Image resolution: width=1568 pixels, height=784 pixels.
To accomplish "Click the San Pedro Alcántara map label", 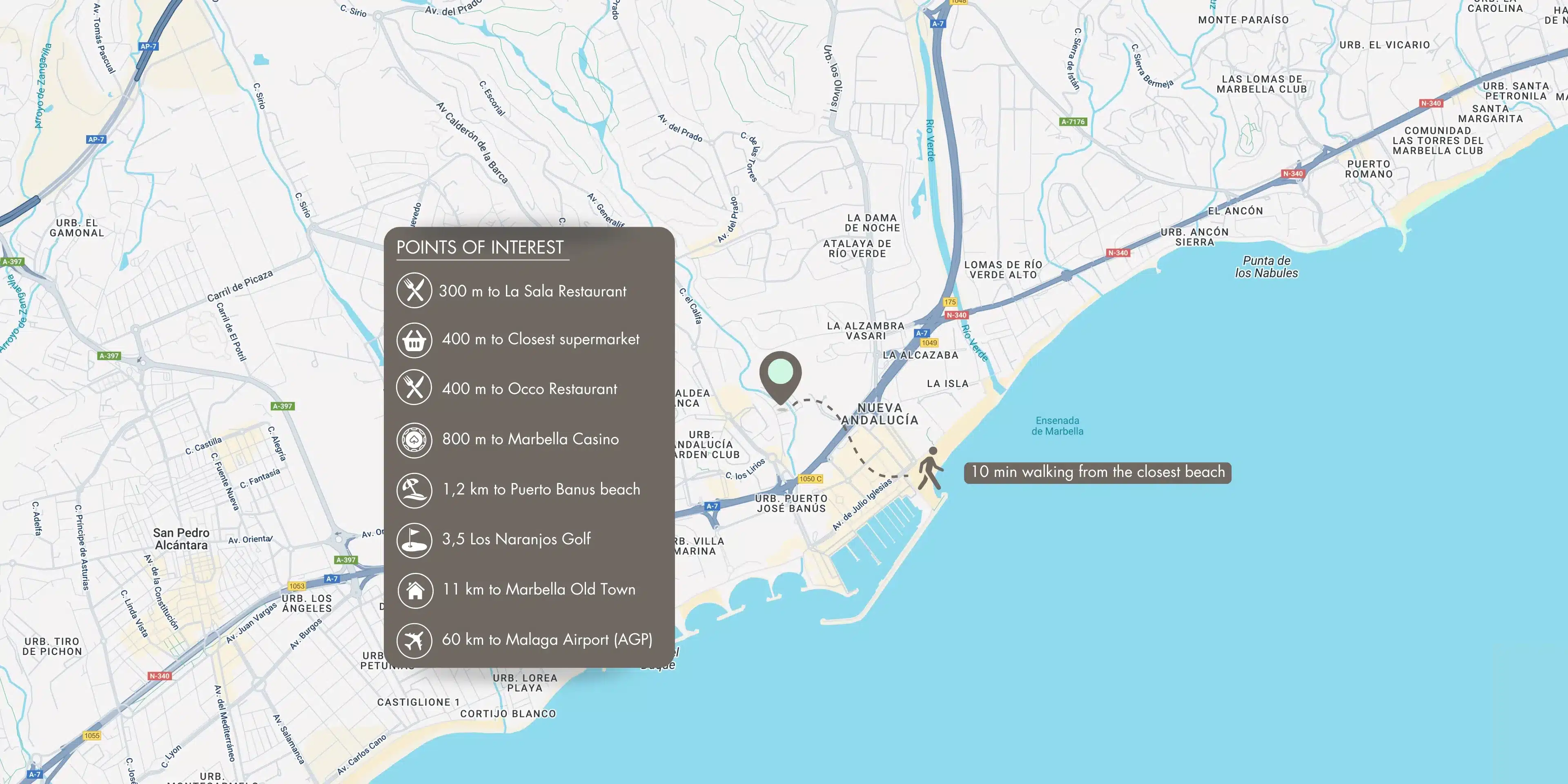I will point(181,539).
